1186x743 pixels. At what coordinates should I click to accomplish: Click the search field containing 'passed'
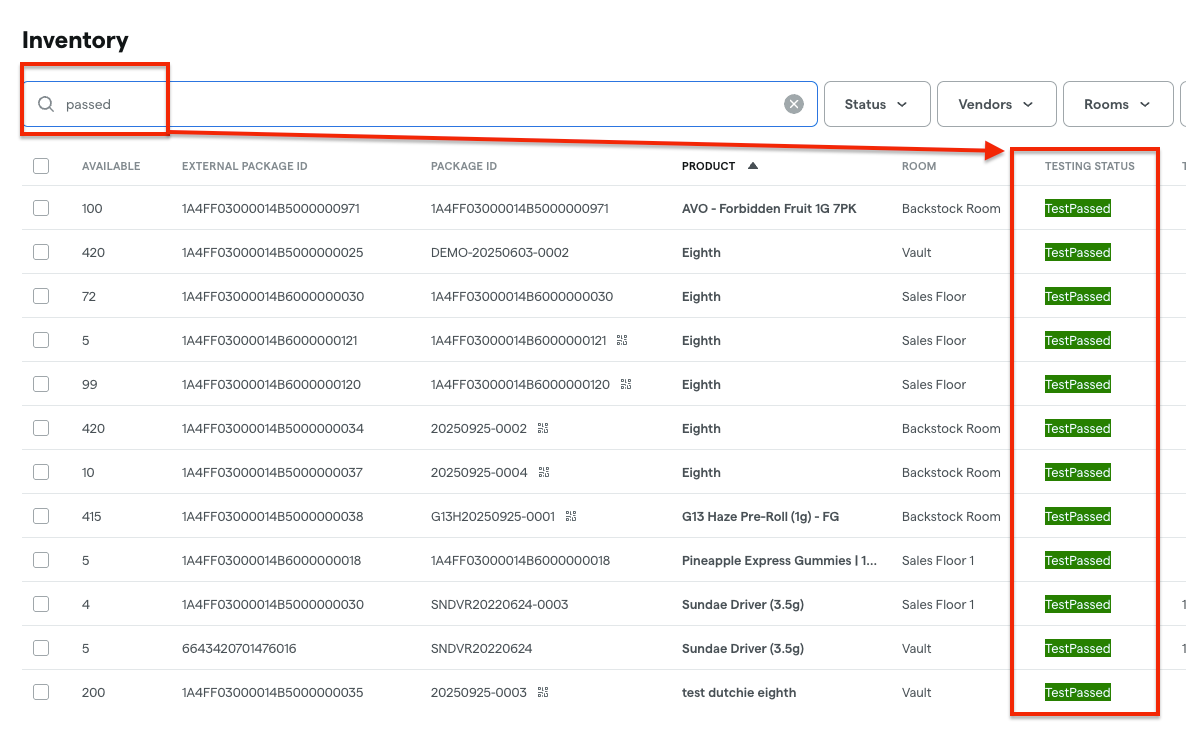(x=420, y=104)
